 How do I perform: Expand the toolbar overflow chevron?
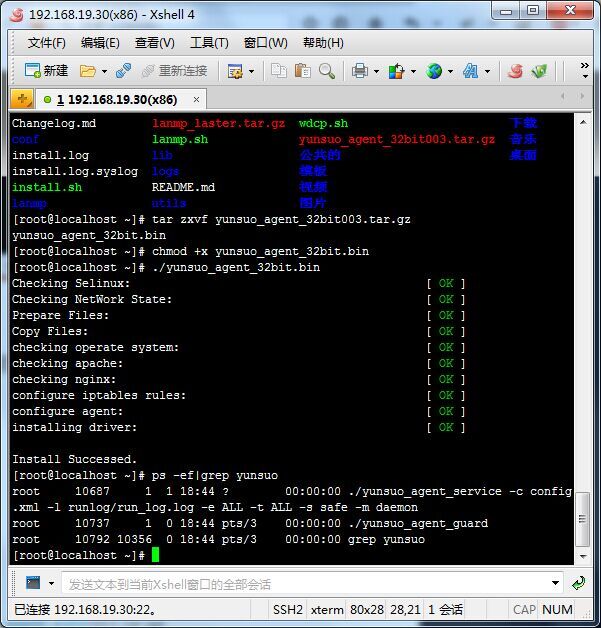pos(585,71)
